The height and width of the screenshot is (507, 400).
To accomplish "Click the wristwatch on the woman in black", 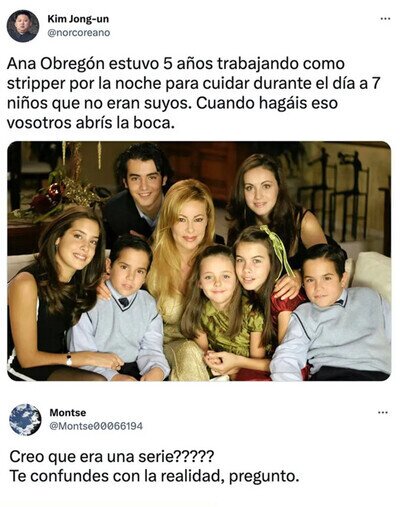I will [x=69, y=359].
